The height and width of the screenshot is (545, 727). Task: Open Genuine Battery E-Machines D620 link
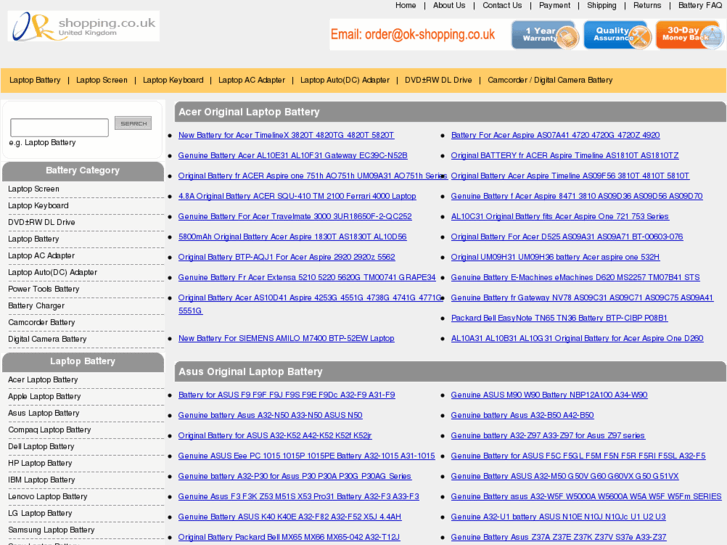575,277
